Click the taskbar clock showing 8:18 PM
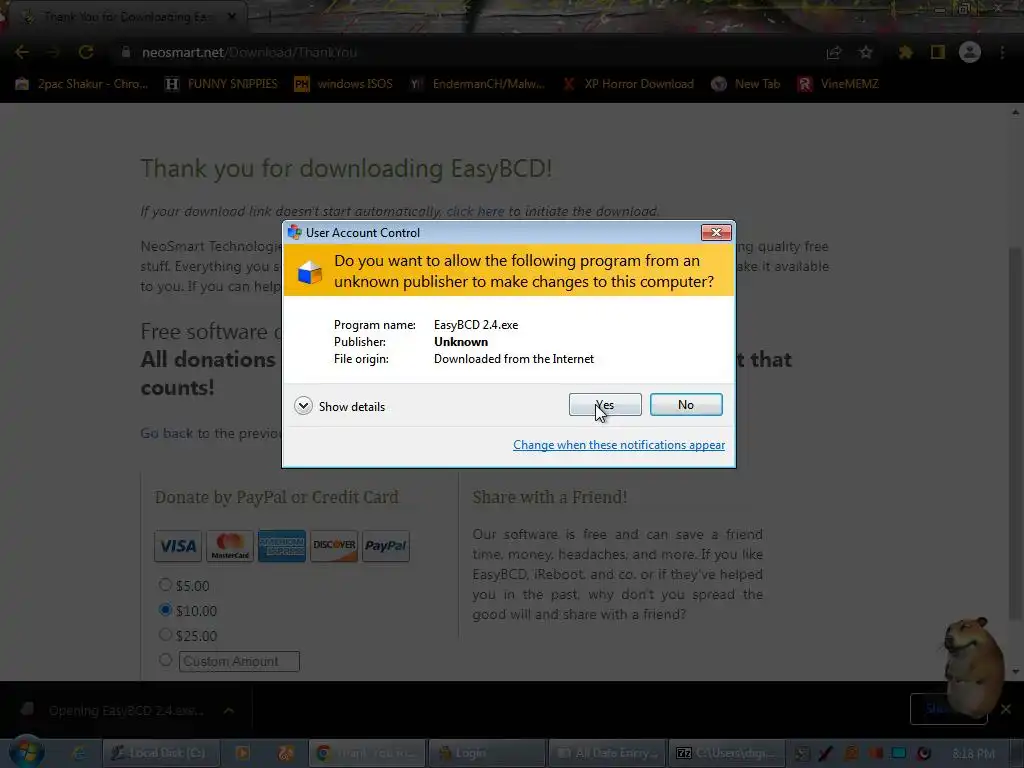 (x=973, y=754)
